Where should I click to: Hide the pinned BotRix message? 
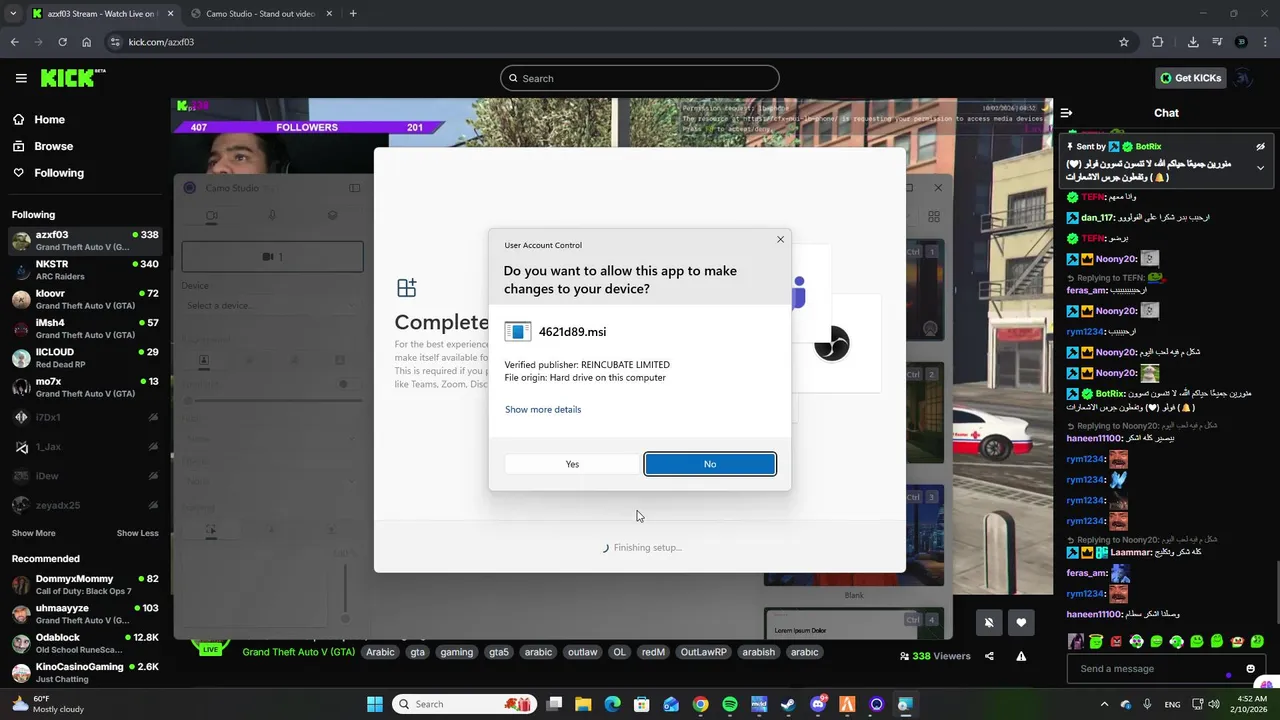click(x=1260, y=146)
